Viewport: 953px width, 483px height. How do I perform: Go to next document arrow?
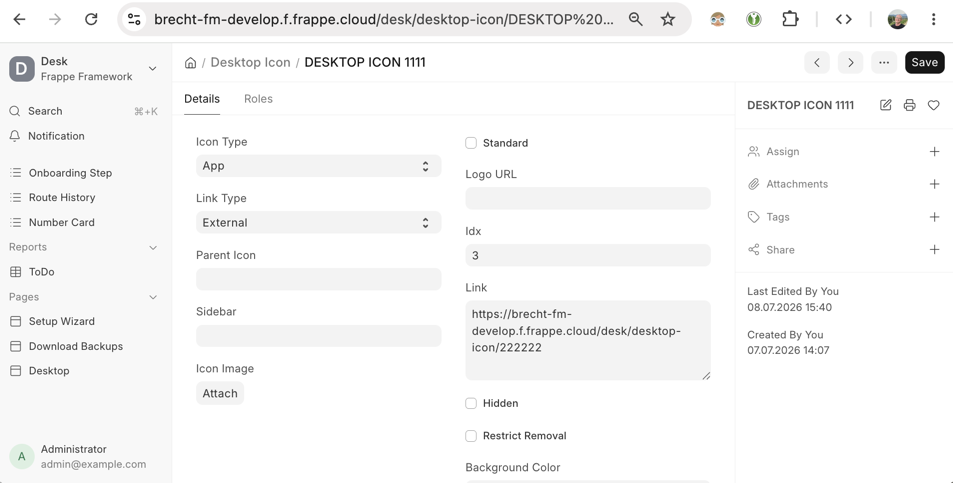(x=850, y=63)
